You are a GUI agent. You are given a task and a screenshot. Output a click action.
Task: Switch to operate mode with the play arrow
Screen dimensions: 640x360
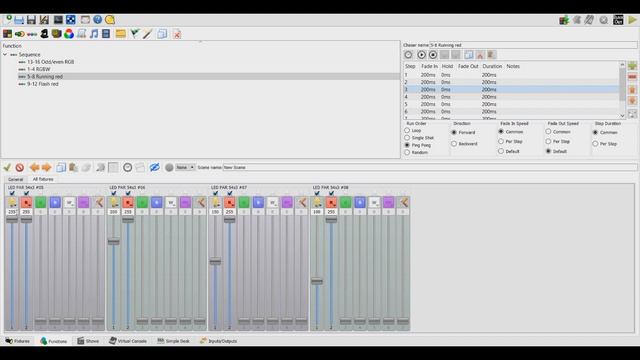(x=632, y=20)
